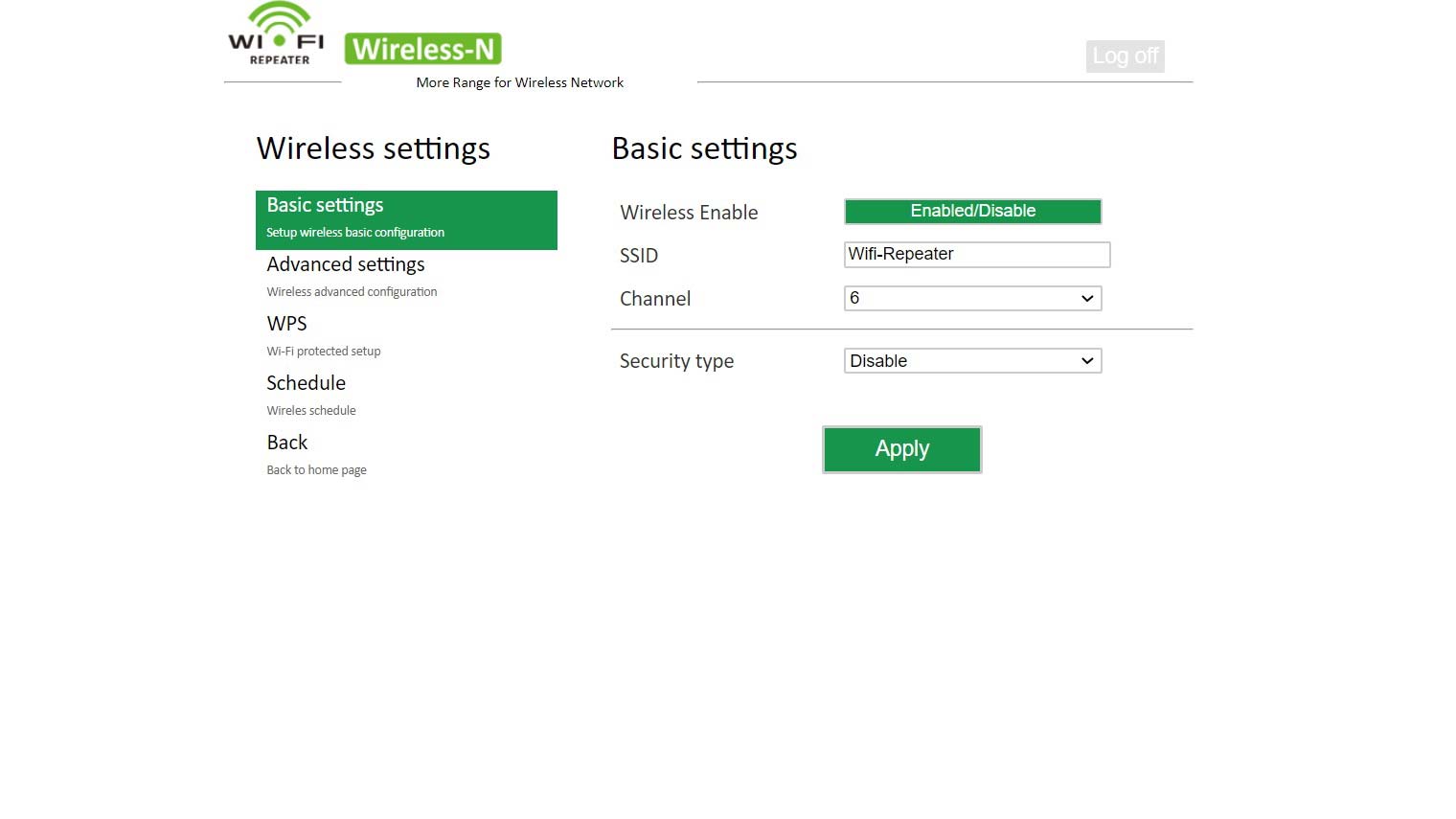Click the Apply button

click(902, 449)
